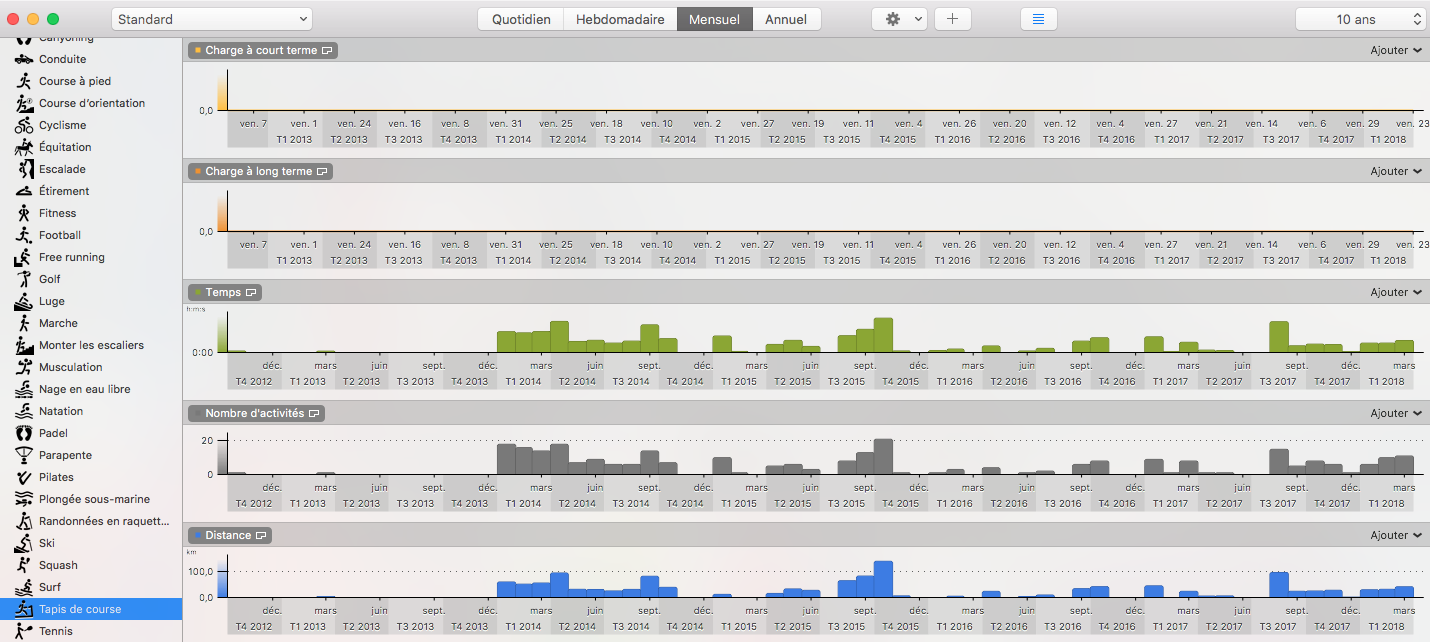Choose the Escalade climbing icon
This screenshot has width=1430, height=642.
coord(24,169)
